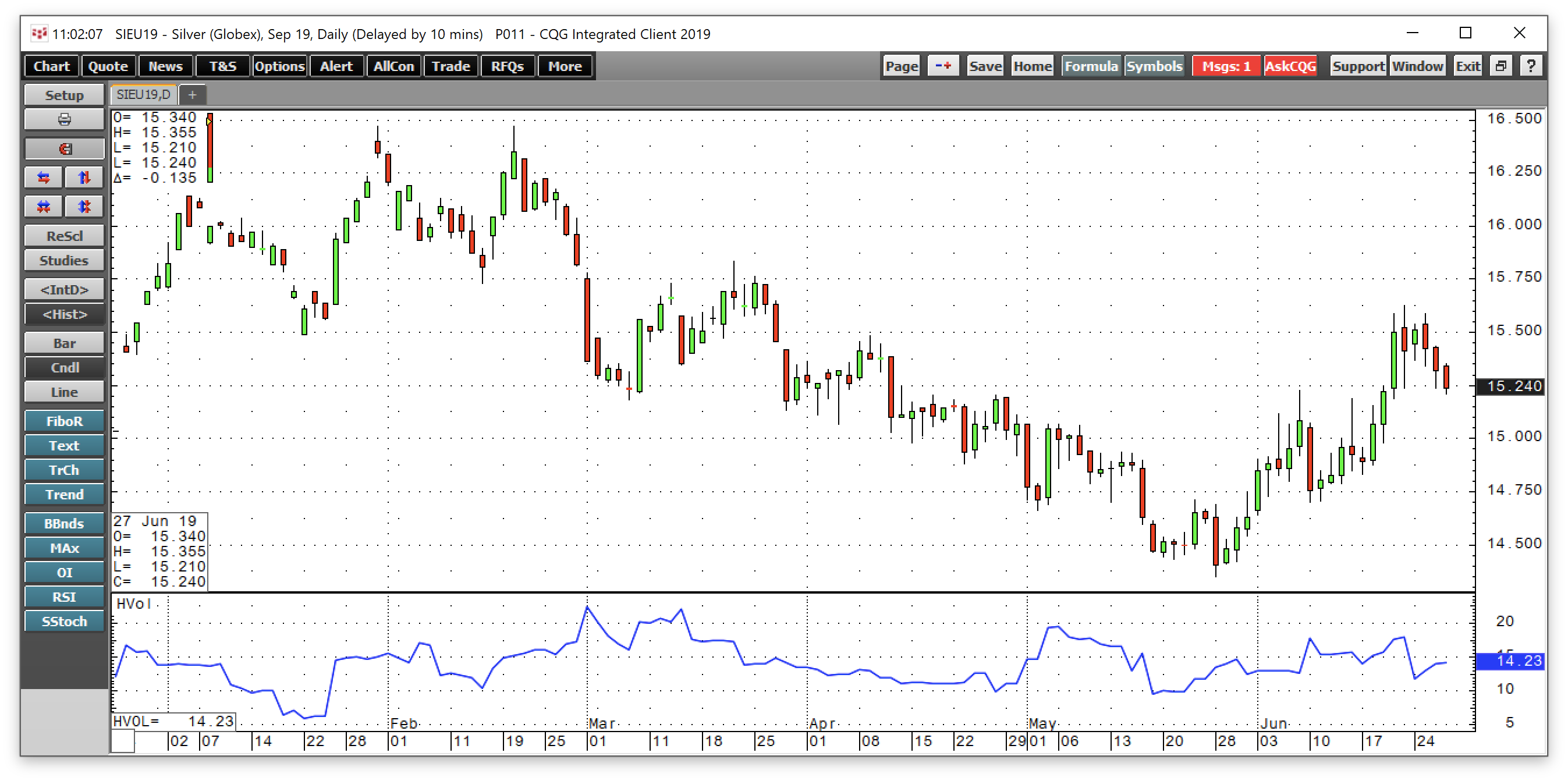Click the vertical up-down arrows icon
1568x781 pixels.
tap(84, 177)
